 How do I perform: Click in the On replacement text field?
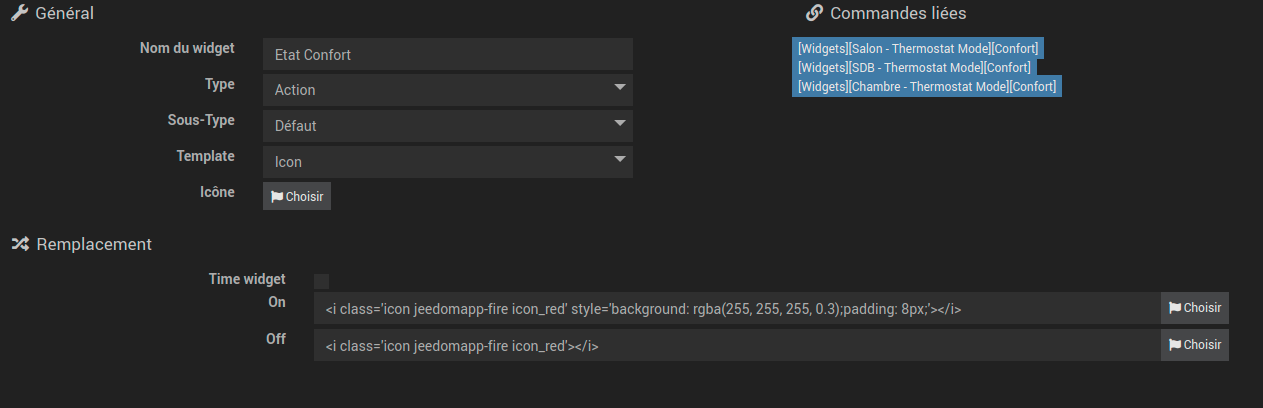click(737, 310)
